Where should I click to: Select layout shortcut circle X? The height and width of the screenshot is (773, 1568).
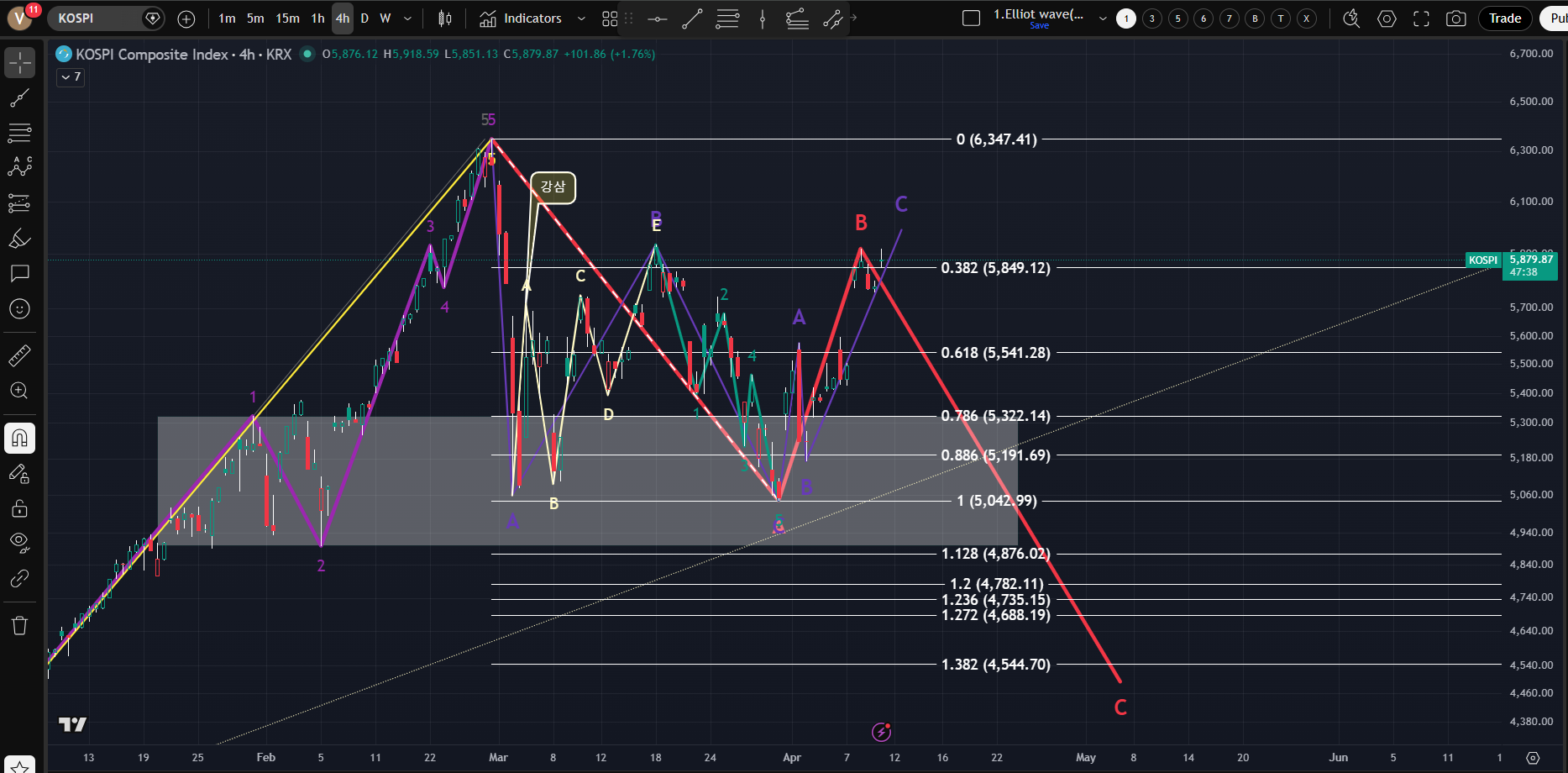(1306, 18)
